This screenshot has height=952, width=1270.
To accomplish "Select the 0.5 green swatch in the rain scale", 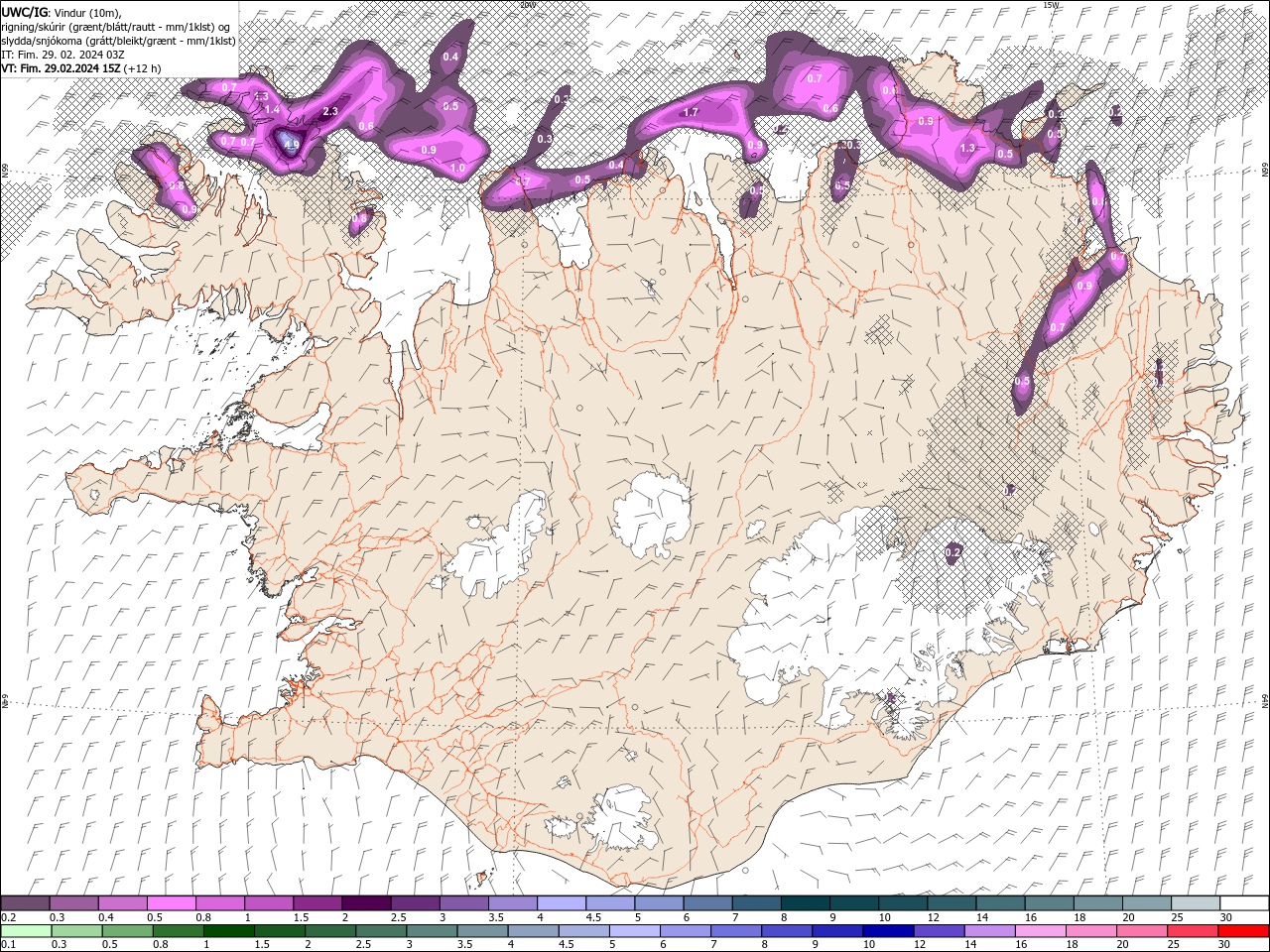I will [x=127, y=931].
